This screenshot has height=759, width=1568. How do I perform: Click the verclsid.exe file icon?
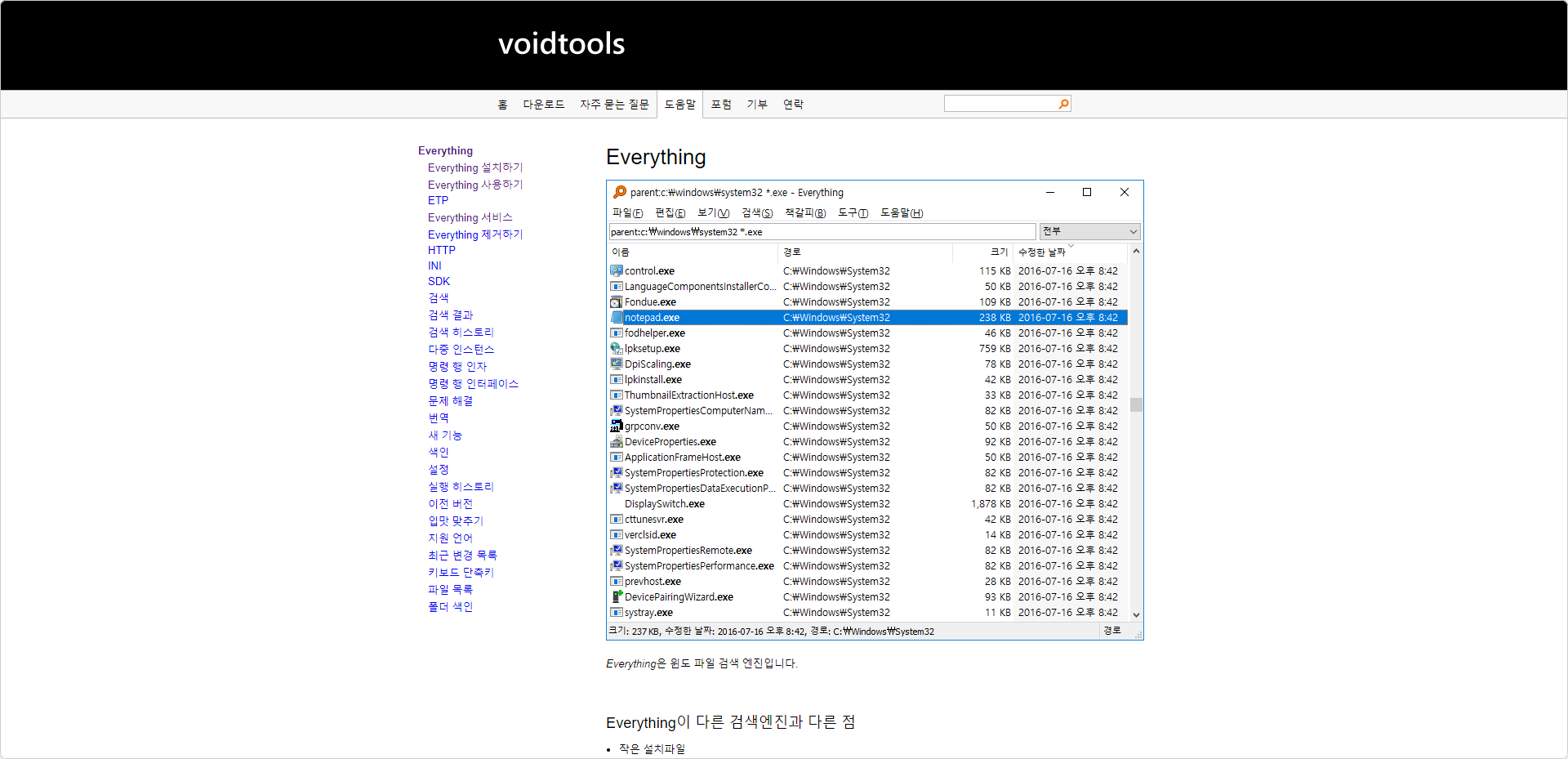617,534
